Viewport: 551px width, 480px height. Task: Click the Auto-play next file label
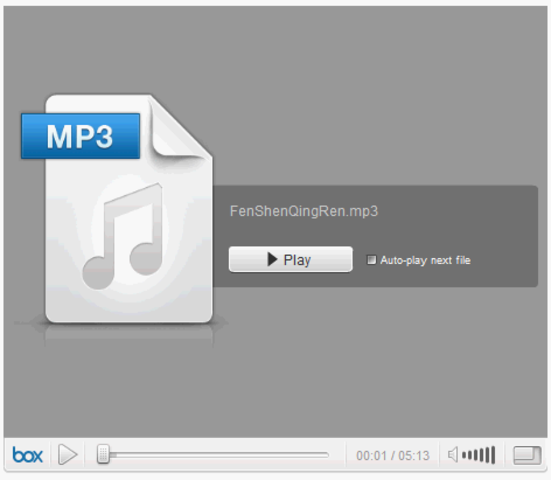[x=425, y=260]
